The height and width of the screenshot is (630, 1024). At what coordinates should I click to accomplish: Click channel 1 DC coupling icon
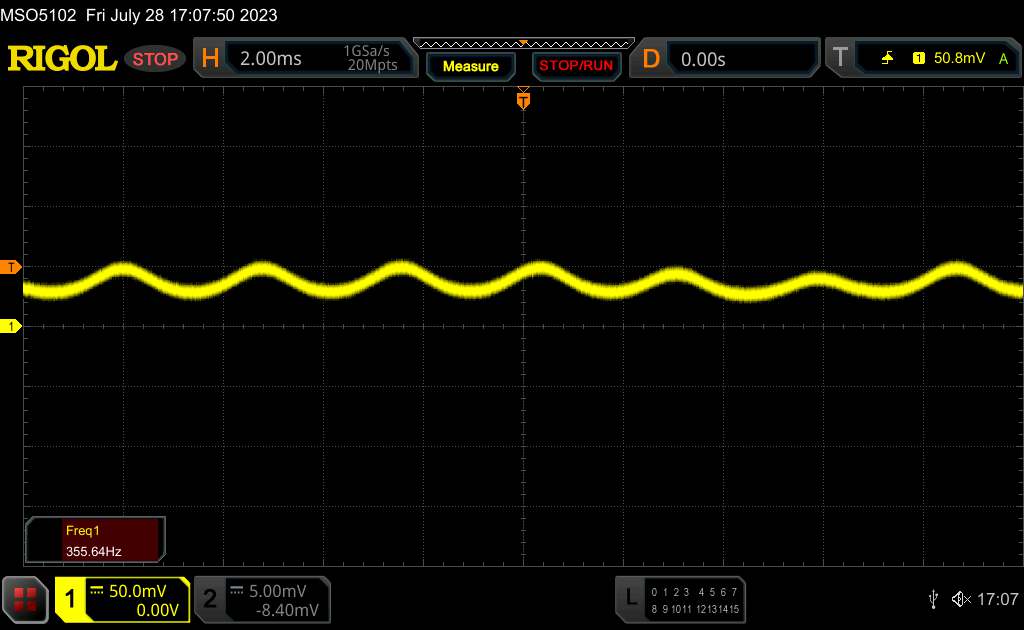point(97,591)
